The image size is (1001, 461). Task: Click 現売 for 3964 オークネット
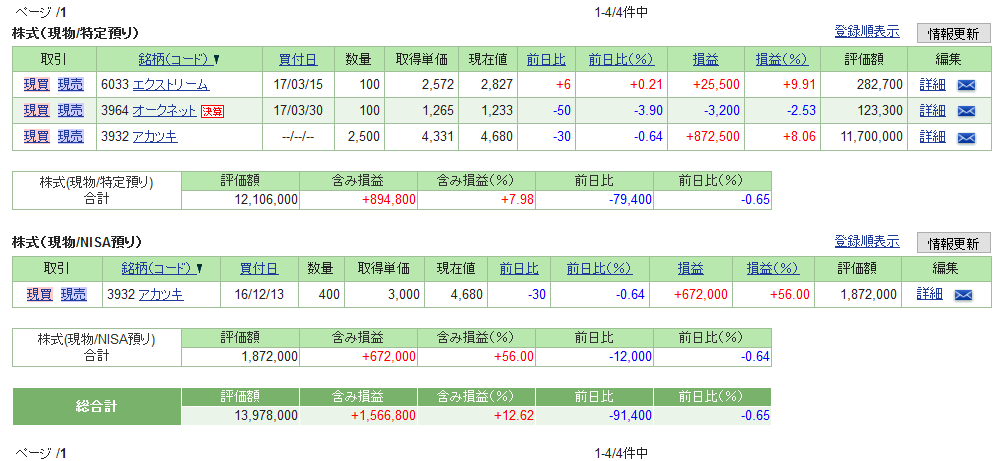tap(70, 110)
